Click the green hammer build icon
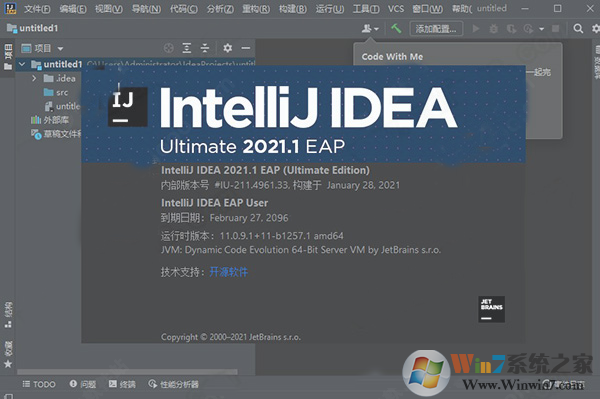The height and width of the screenshot is (399, 600). tap(396, 28)
